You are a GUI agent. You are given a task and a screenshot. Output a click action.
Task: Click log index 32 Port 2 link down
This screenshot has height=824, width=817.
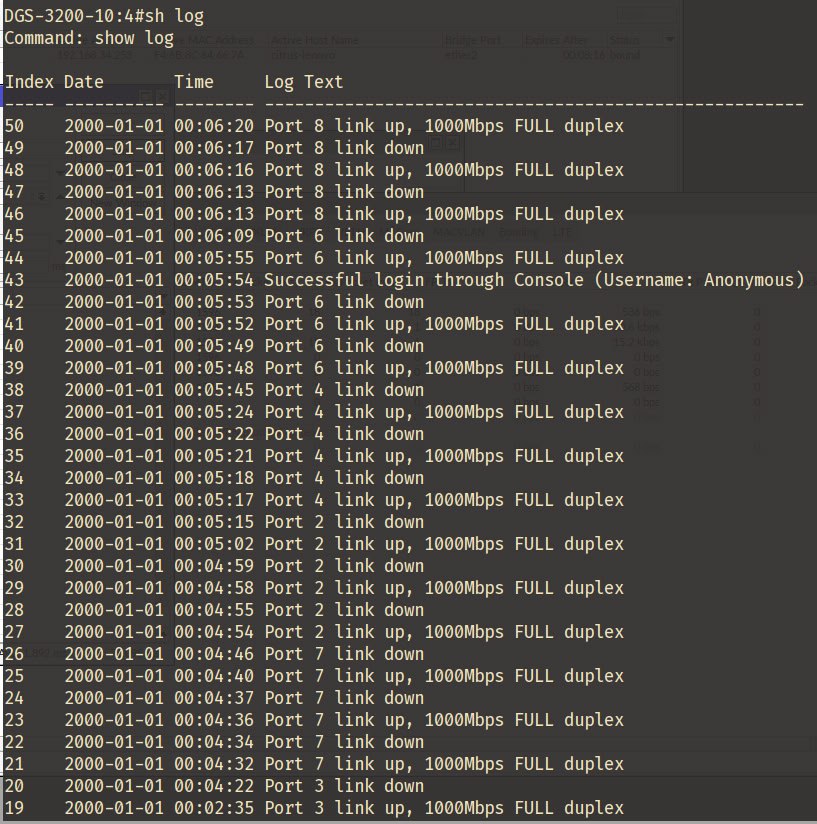pos(214,522)
